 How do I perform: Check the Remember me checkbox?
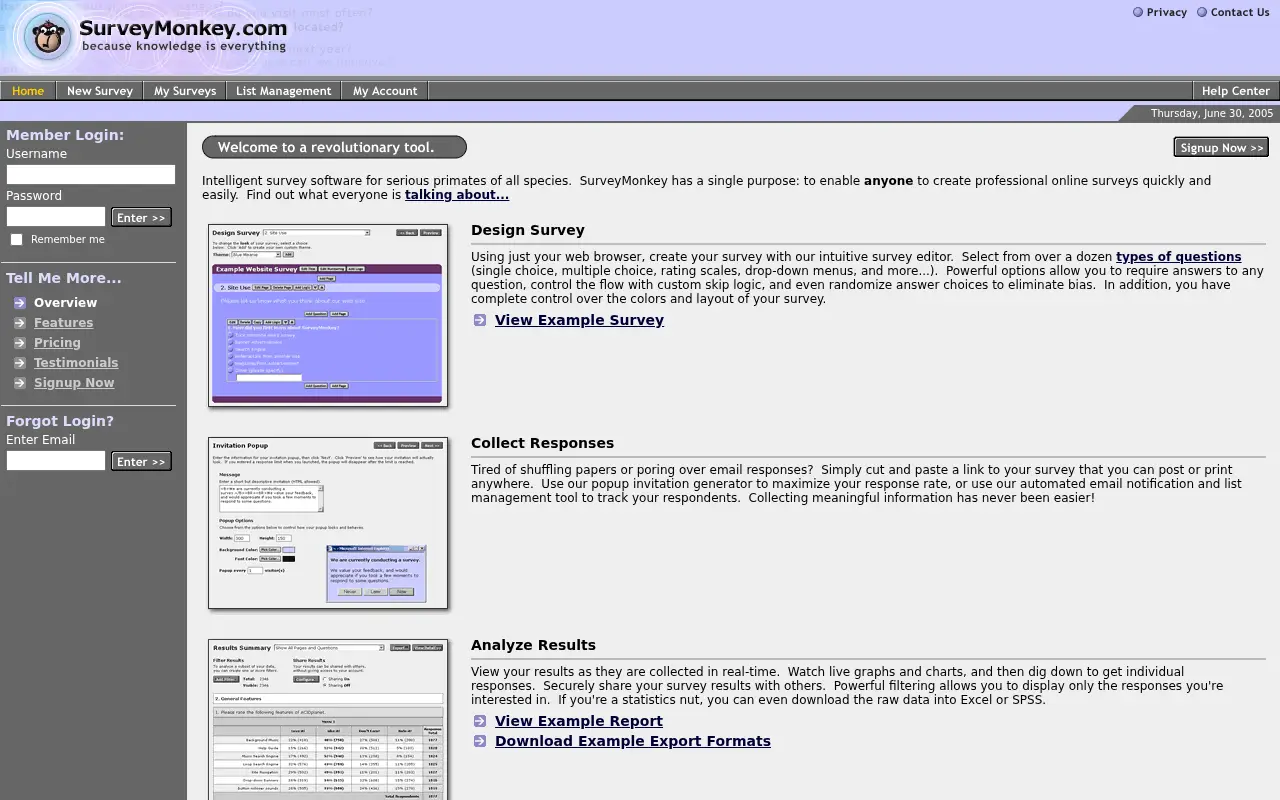coord(16,240)
